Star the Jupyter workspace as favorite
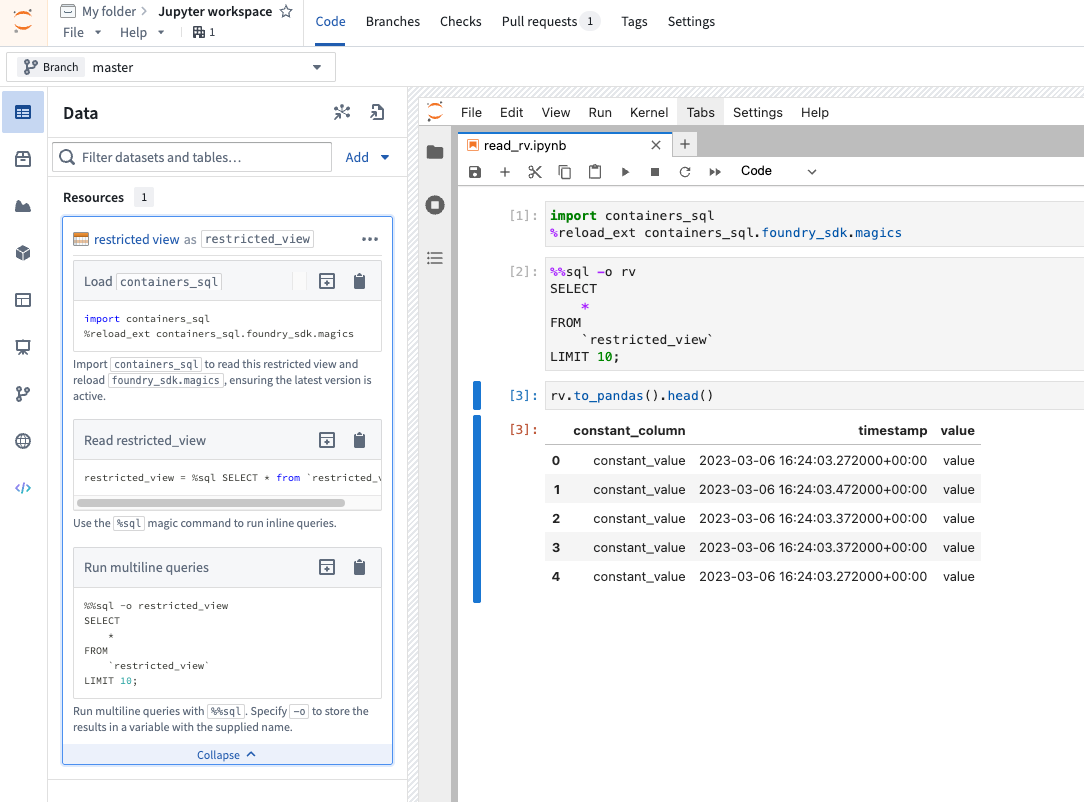Screen dimensions: 1084x802 (x=286, y=12)
